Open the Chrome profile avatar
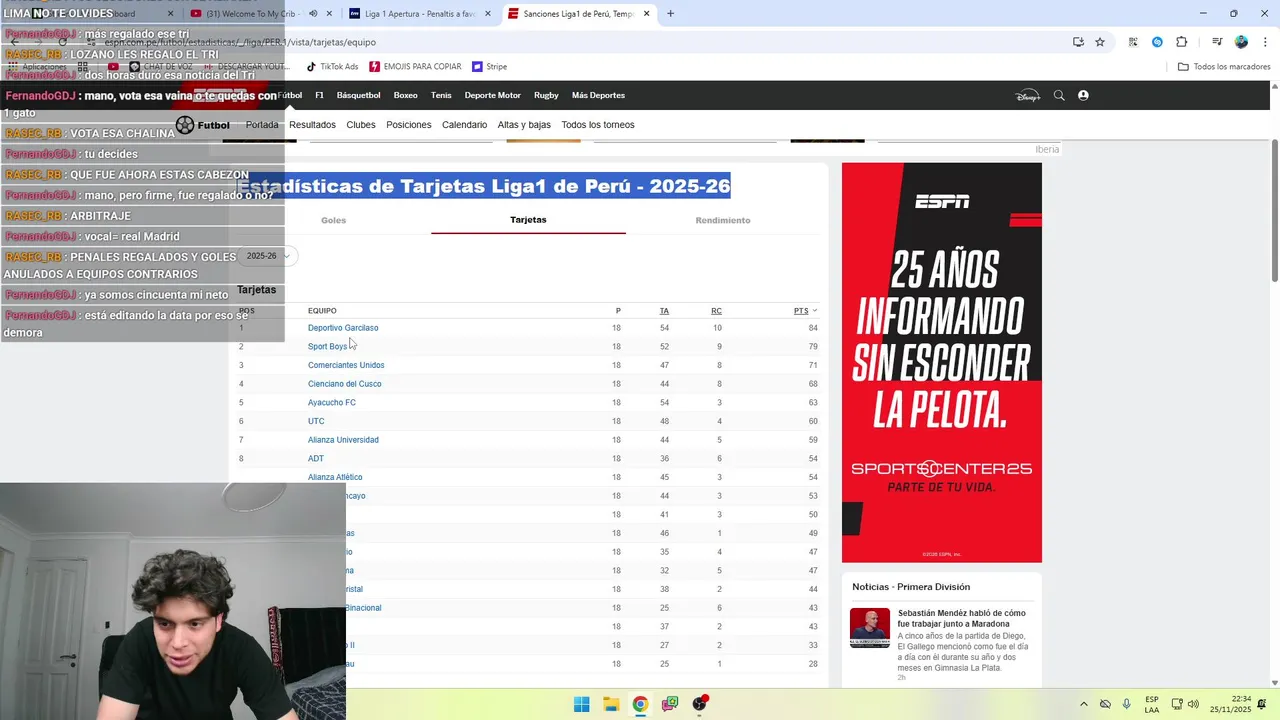 [1241, 42]
